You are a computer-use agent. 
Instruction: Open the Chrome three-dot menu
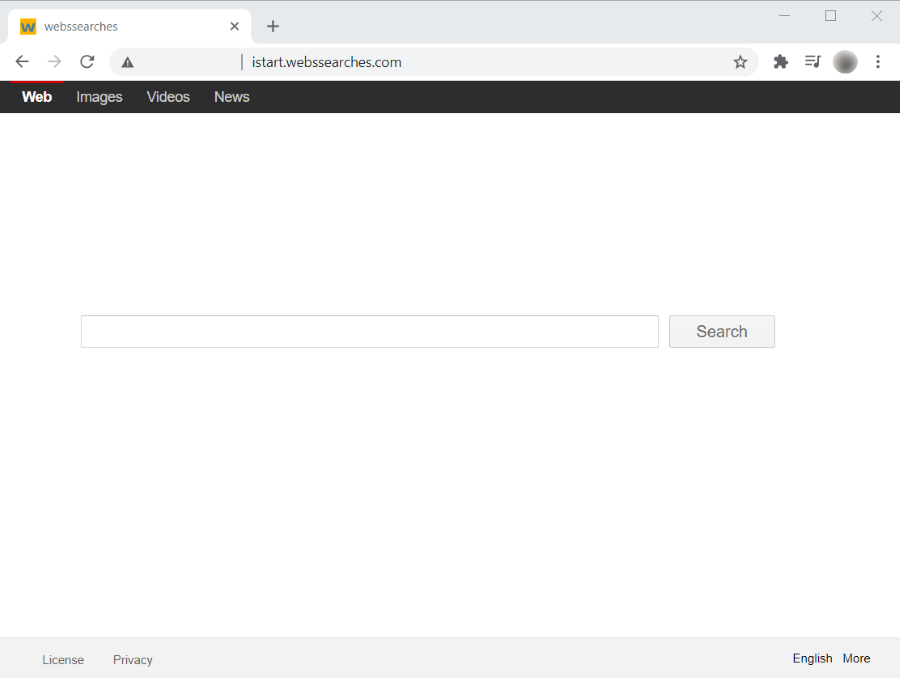pos(878,62)
